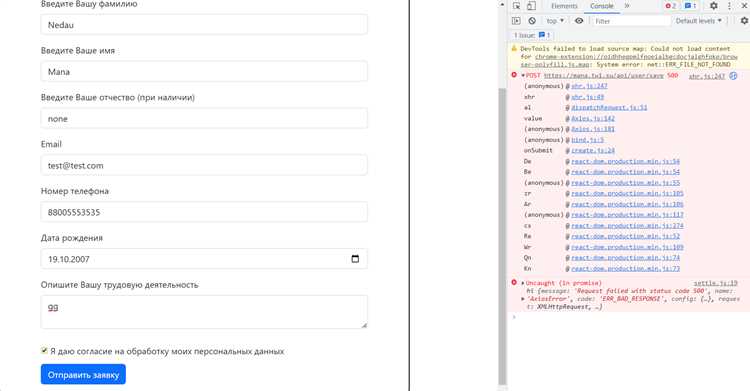Click the Отправить заявку button
Image resolution: width=750 pixels, height=391 pixels.
click(x=83, y=375)
